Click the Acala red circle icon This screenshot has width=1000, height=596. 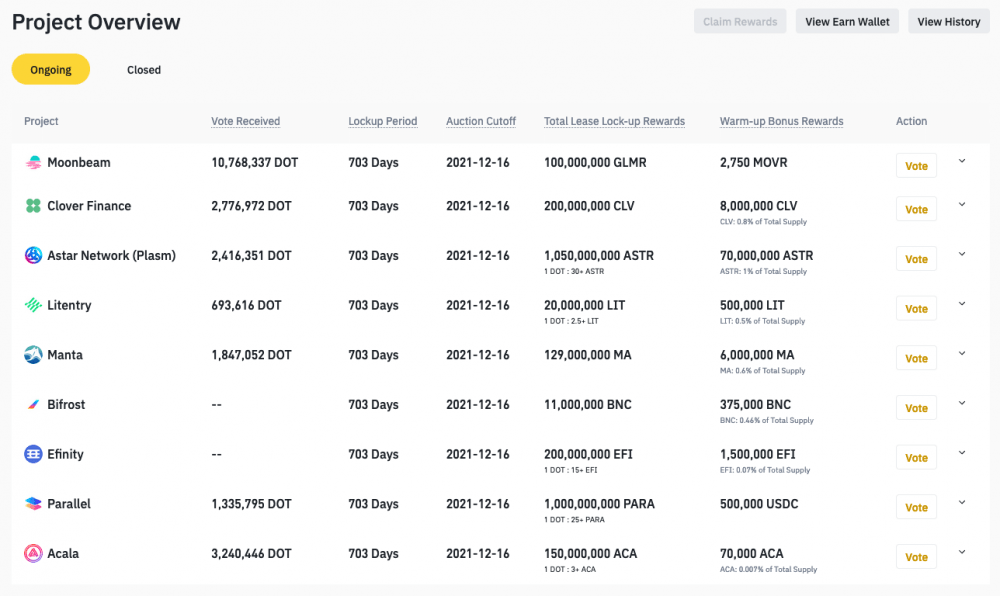click(x=33, y=553)
